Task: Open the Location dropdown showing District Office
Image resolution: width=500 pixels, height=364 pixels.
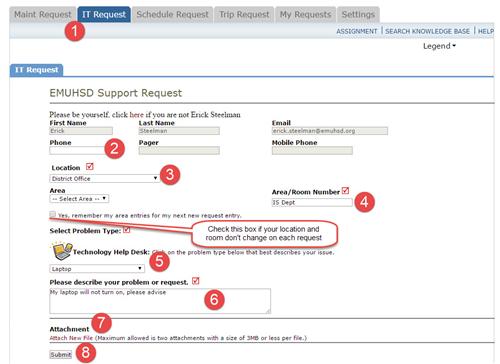Action: [105, 179]
